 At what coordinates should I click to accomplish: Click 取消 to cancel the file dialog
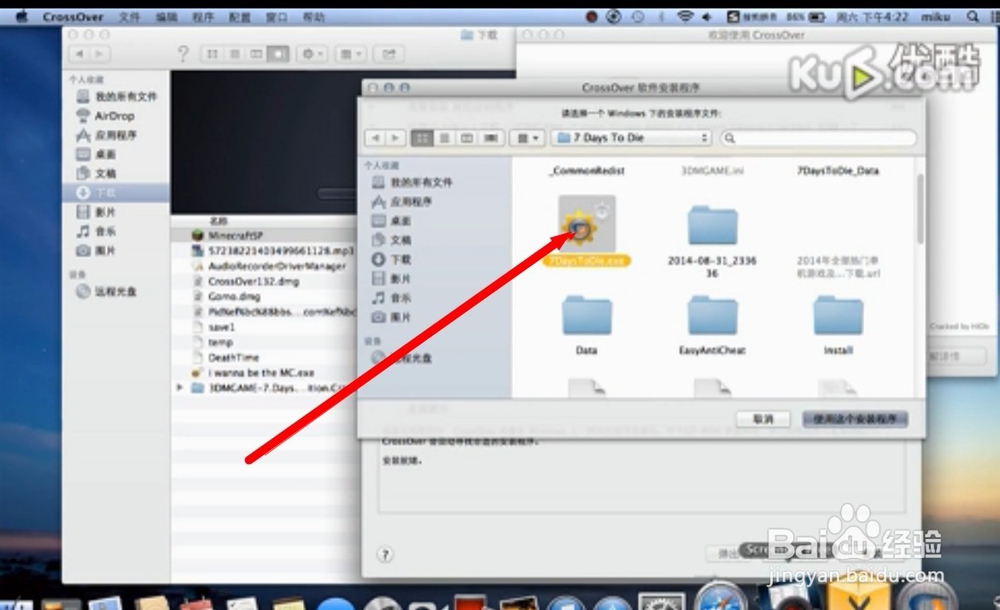click(x=763, y=419)
